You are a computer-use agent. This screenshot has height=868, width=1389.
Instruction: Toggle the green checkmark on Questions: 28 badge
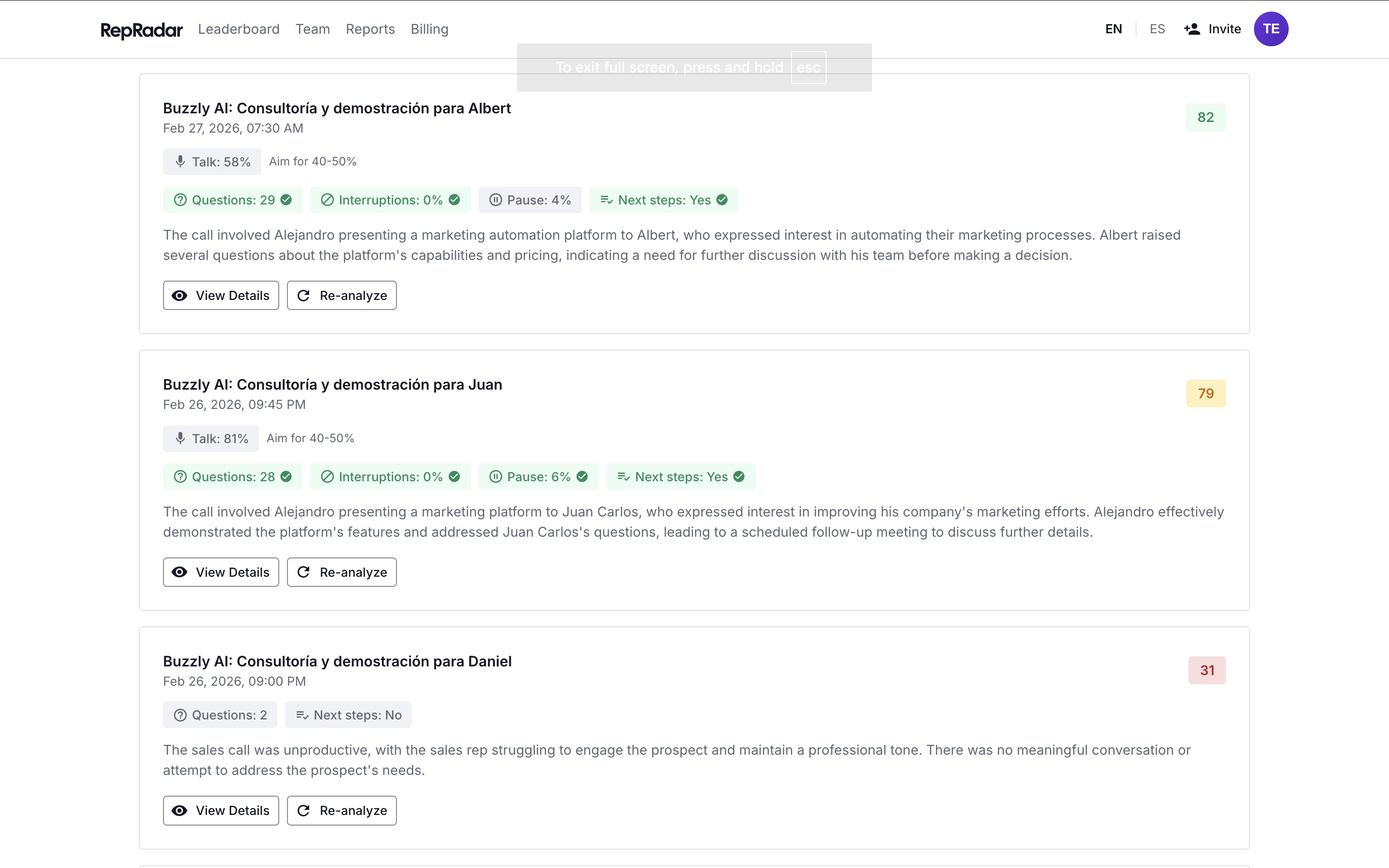286,476
